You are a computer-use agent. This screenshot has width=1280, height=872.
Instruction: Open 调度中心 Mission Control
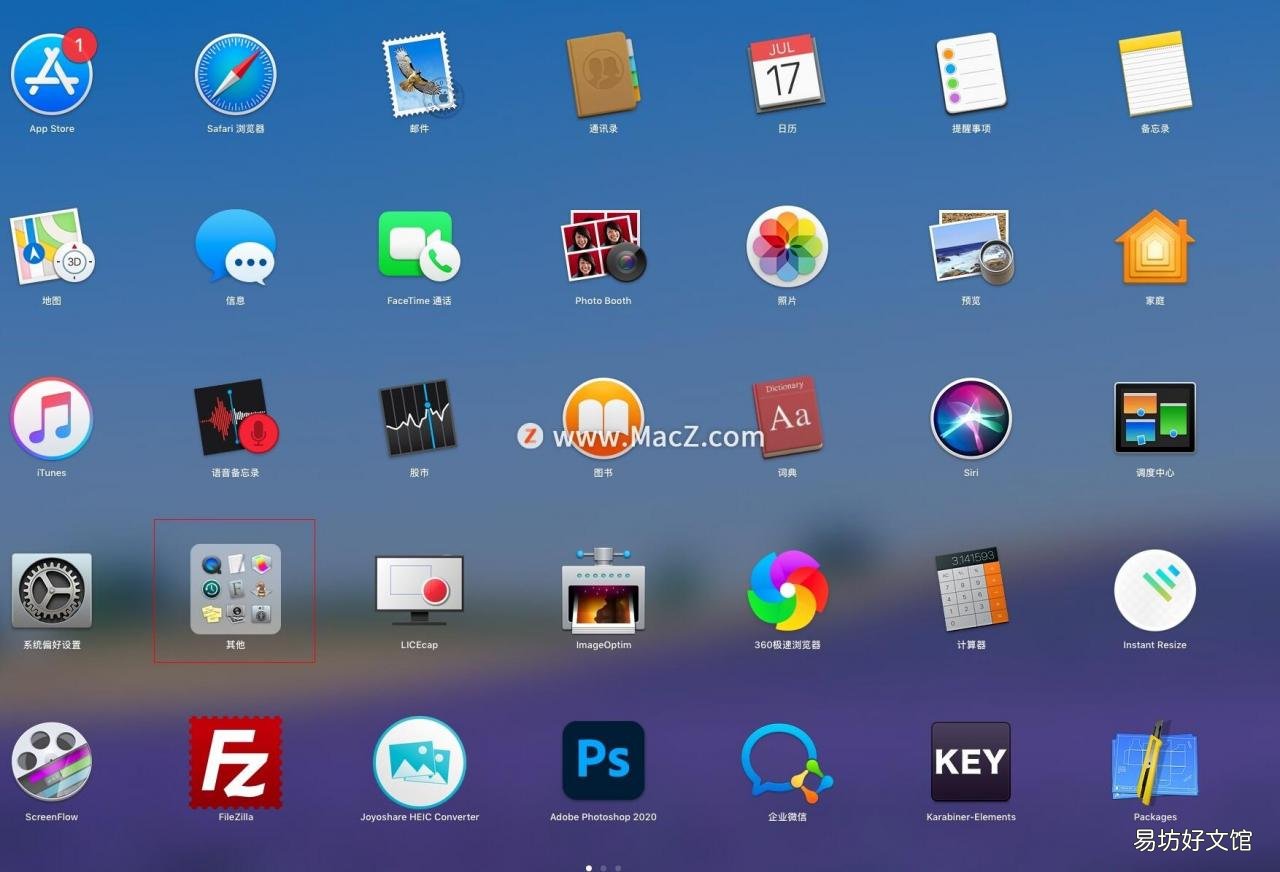[1155, 418]
